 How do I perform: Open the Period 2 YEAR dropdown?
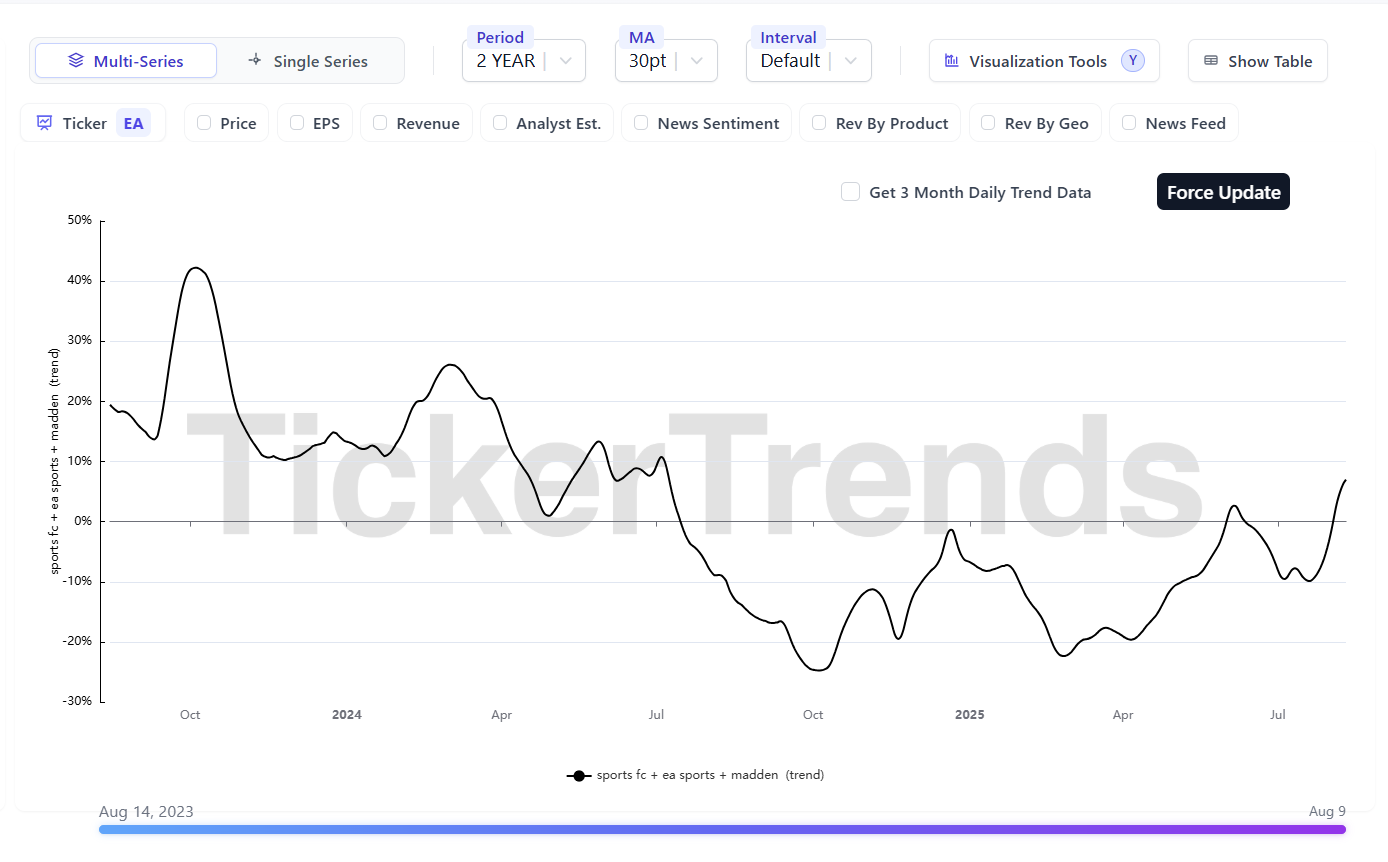pyautogui.click(x=524, y=61)
